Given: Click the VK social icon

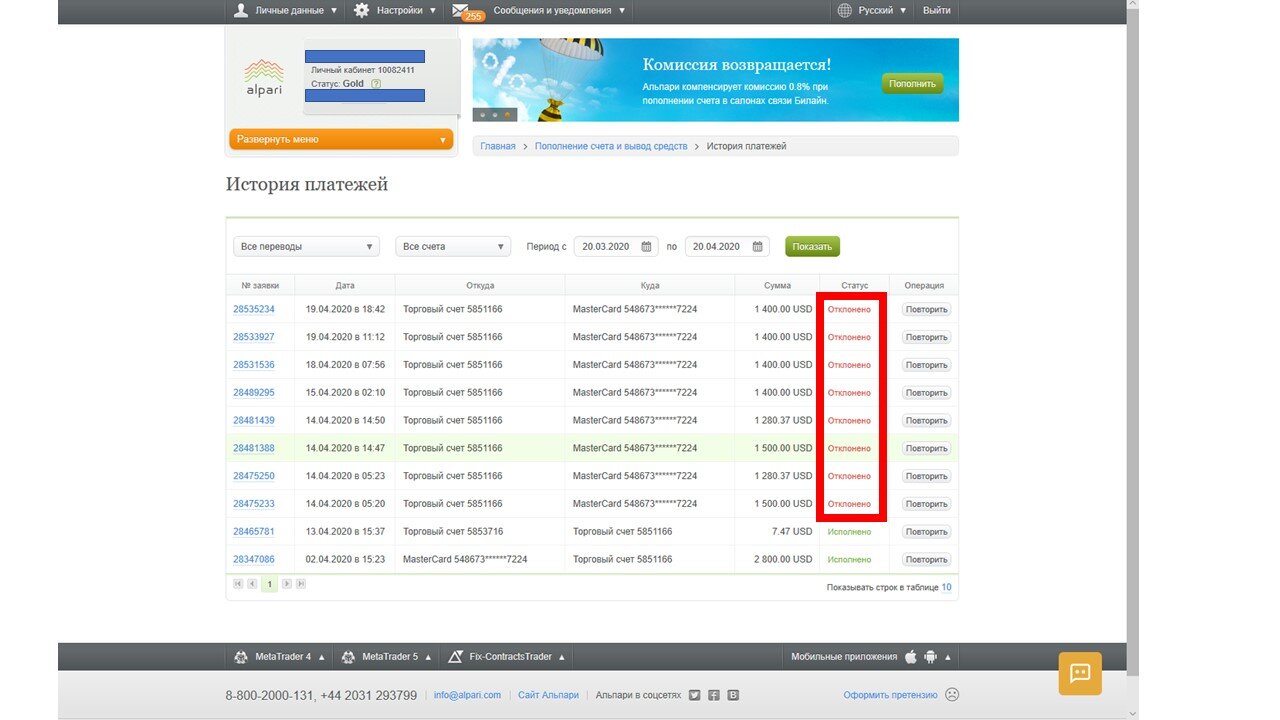Looking at the screenshot, I should pyautogui.click(x=733, y=695).
